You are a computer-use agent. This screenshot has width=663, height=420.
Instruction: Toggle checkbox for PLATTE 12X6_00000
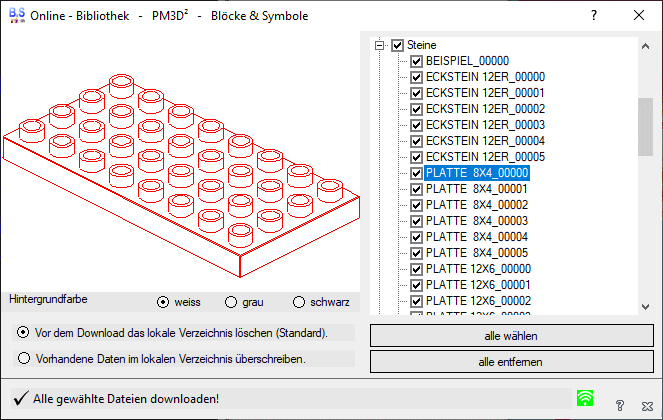pyautogui.click(x=416, y=269)
